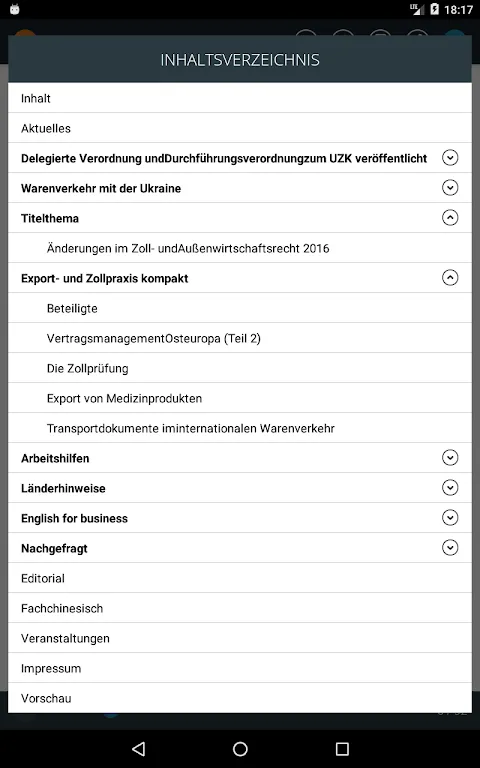The width and height of the screenshot is (480, 768).
Task: Tap the Android home circle icon
Action: pyautogui.click(x=240, y=748)
